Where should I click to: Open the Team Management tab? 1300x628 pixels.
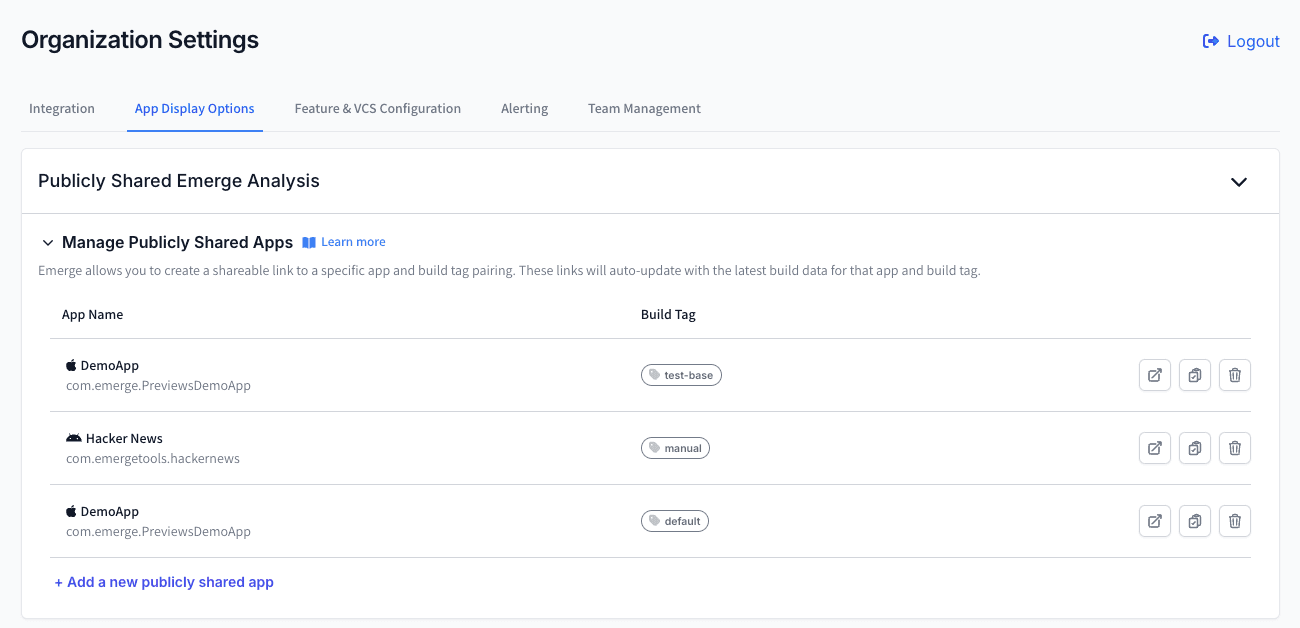pos(644,108)
